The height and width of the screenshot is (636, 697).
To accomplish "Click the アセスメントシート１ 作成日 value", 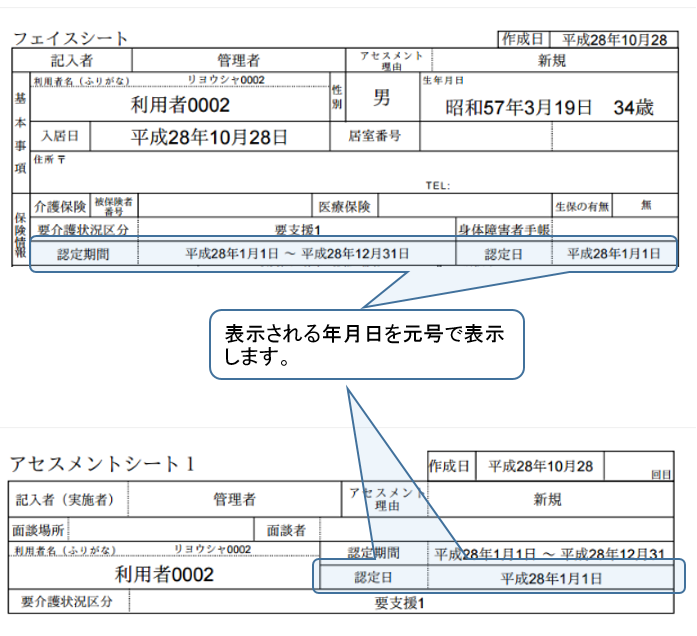I will pos(540,466).
